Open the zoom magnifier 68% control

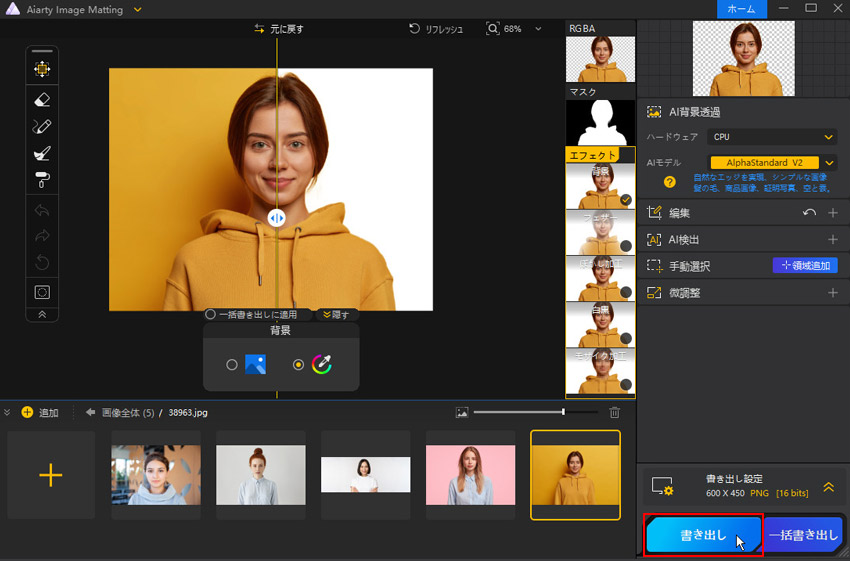coord(504,29)
